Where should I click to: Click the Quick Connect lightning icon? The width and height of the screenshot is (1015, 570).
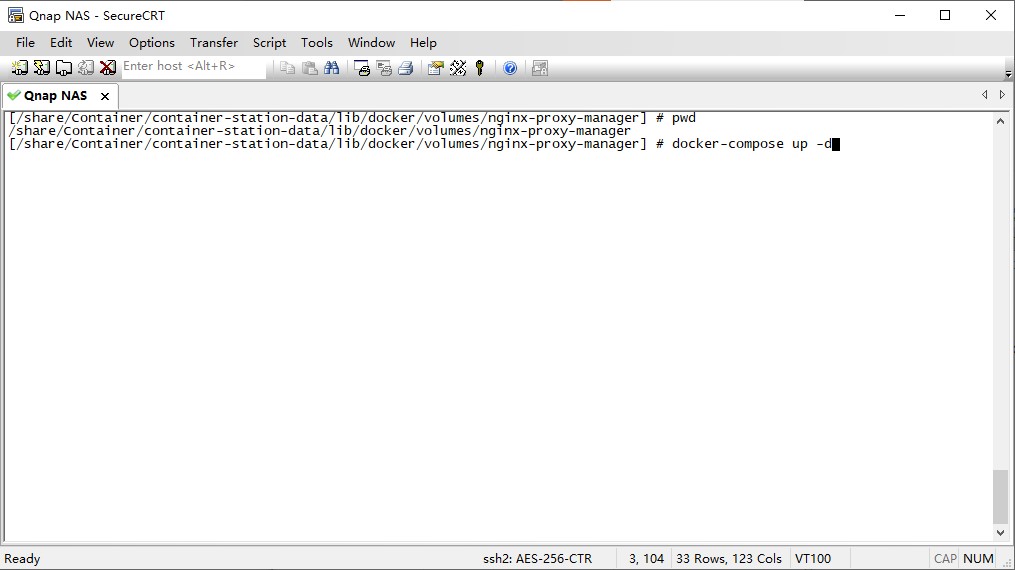(42, 67)
